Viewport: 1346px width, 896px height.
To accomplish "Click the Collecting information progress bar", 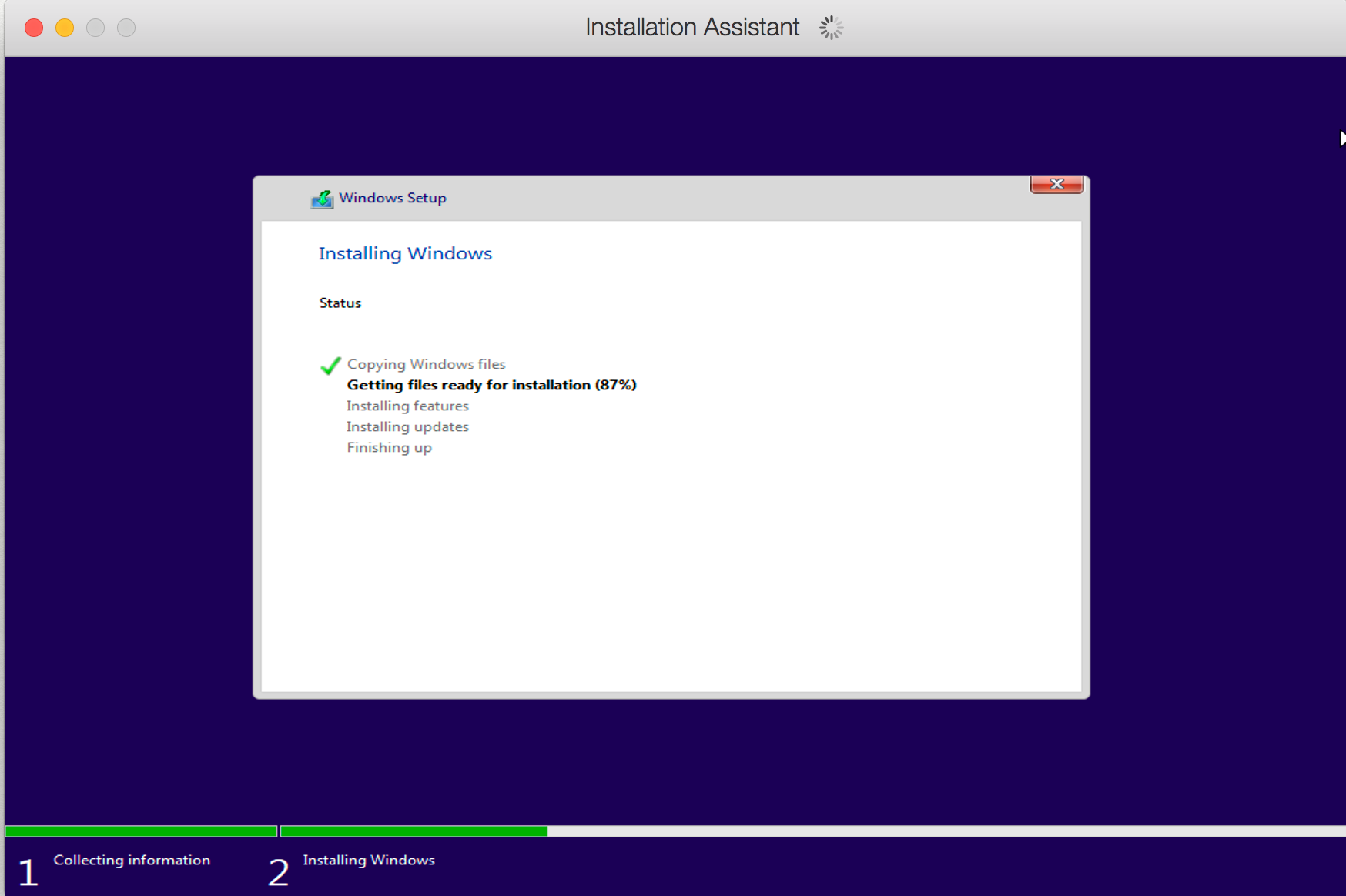I will [139, 831].
